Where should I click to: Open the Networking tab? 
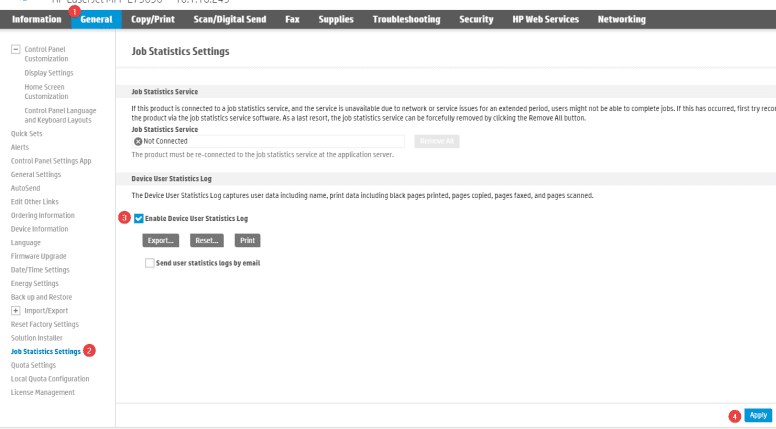click(621, 19)
